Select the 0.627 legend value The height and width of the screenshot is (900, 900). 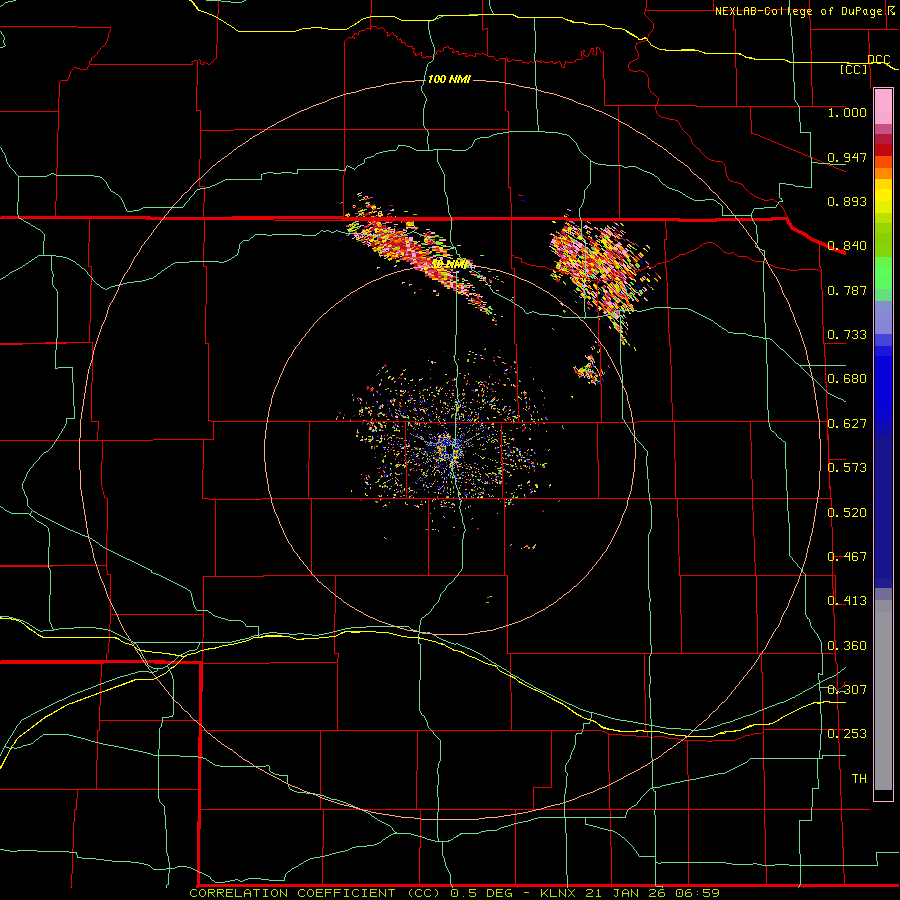pos(847,423)
